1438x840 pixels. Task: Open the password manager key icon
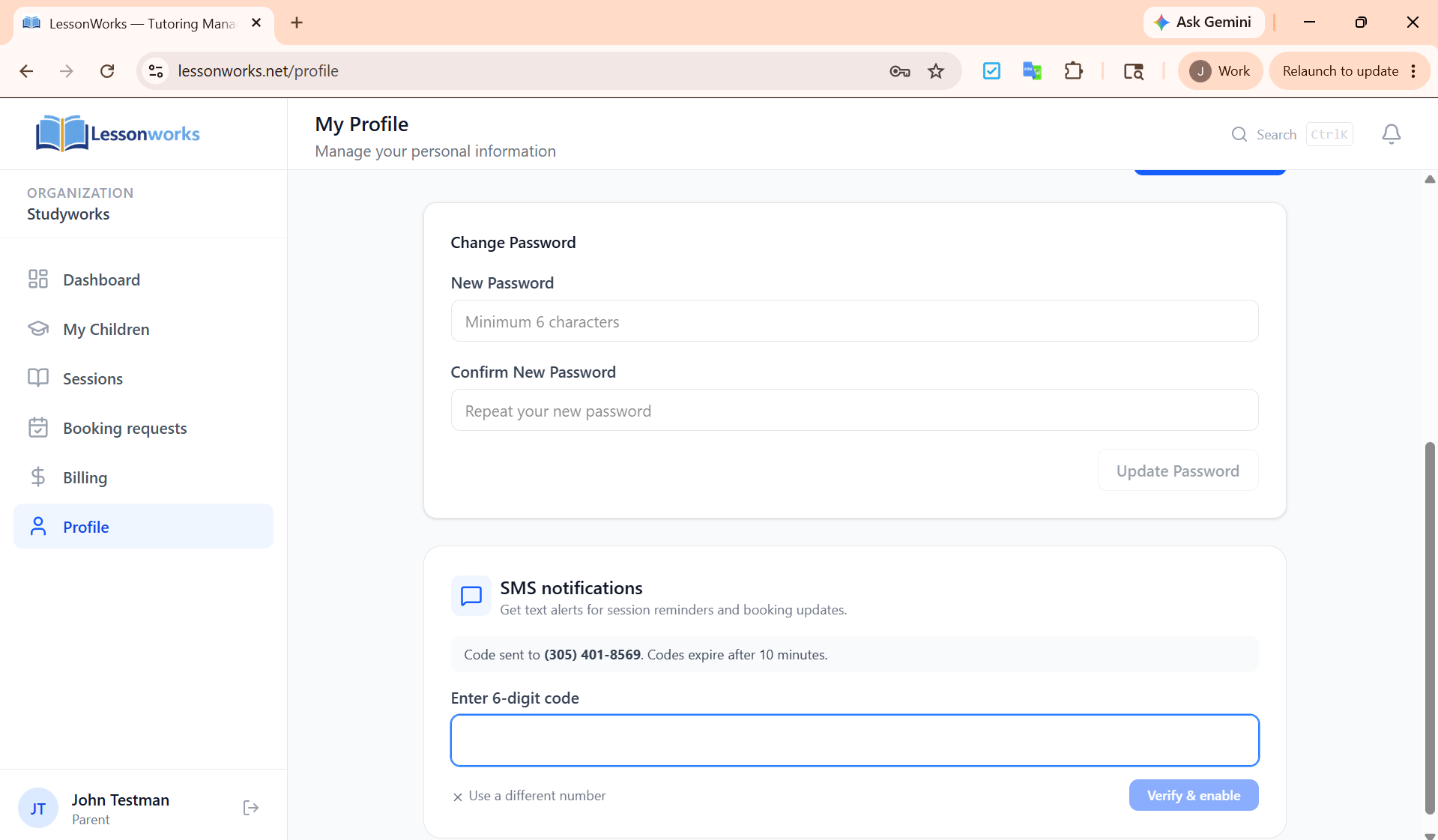click(900, 71)
